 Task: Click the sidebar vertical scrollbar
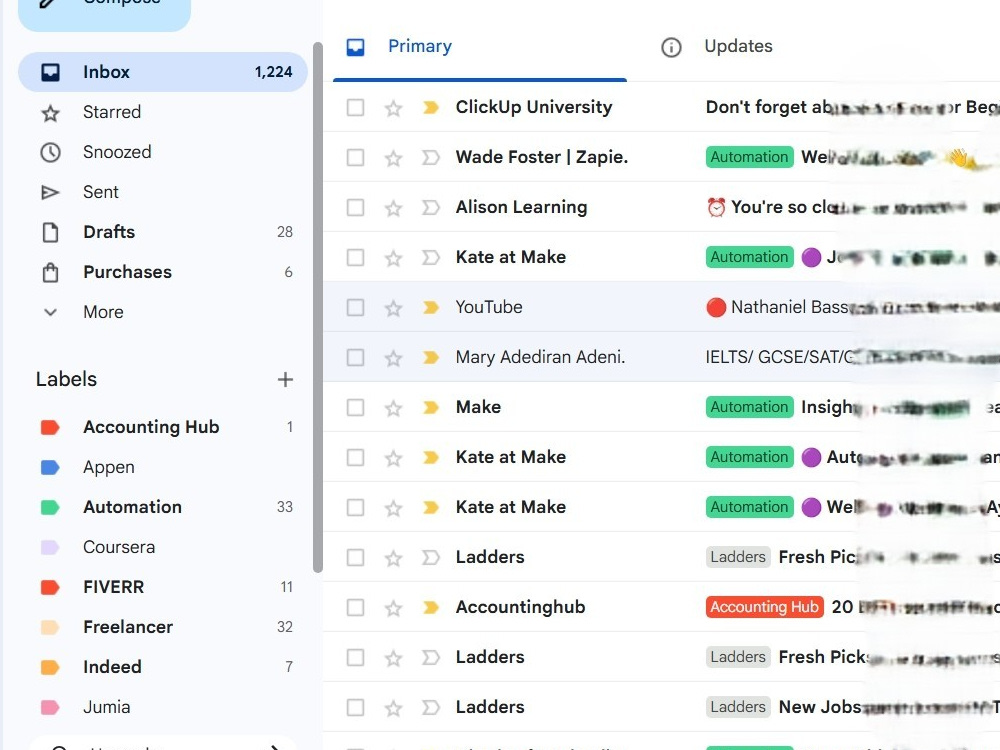[318, 307]
